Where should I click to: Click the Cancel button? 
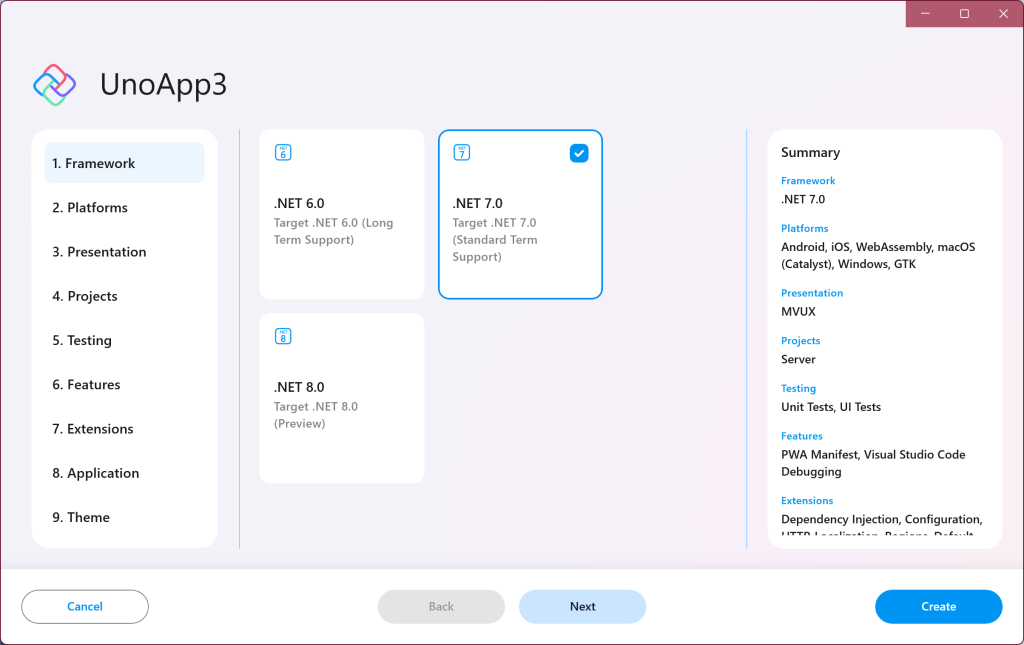(84, 606)
